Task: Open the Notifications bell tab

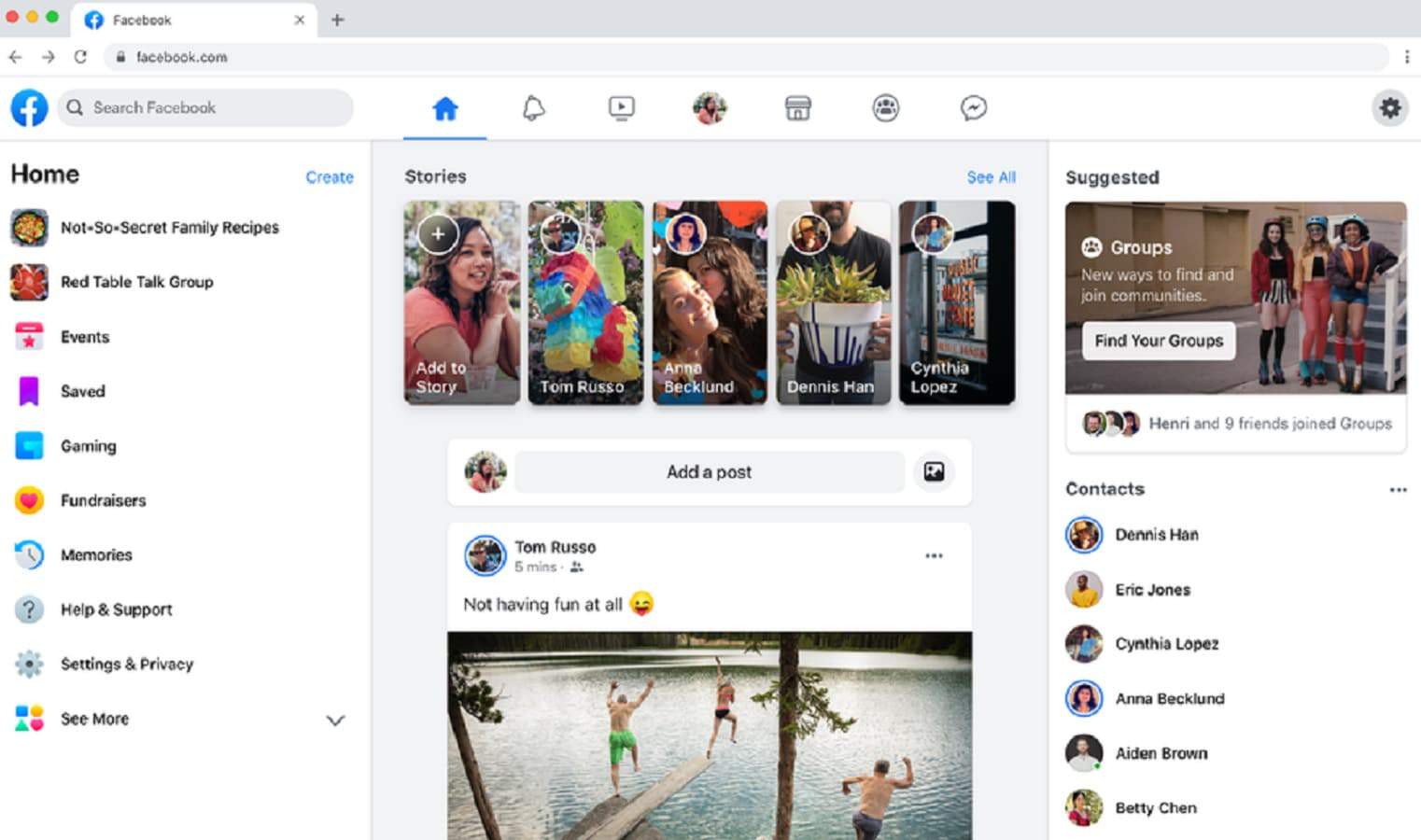Action: tap(533, 108)
